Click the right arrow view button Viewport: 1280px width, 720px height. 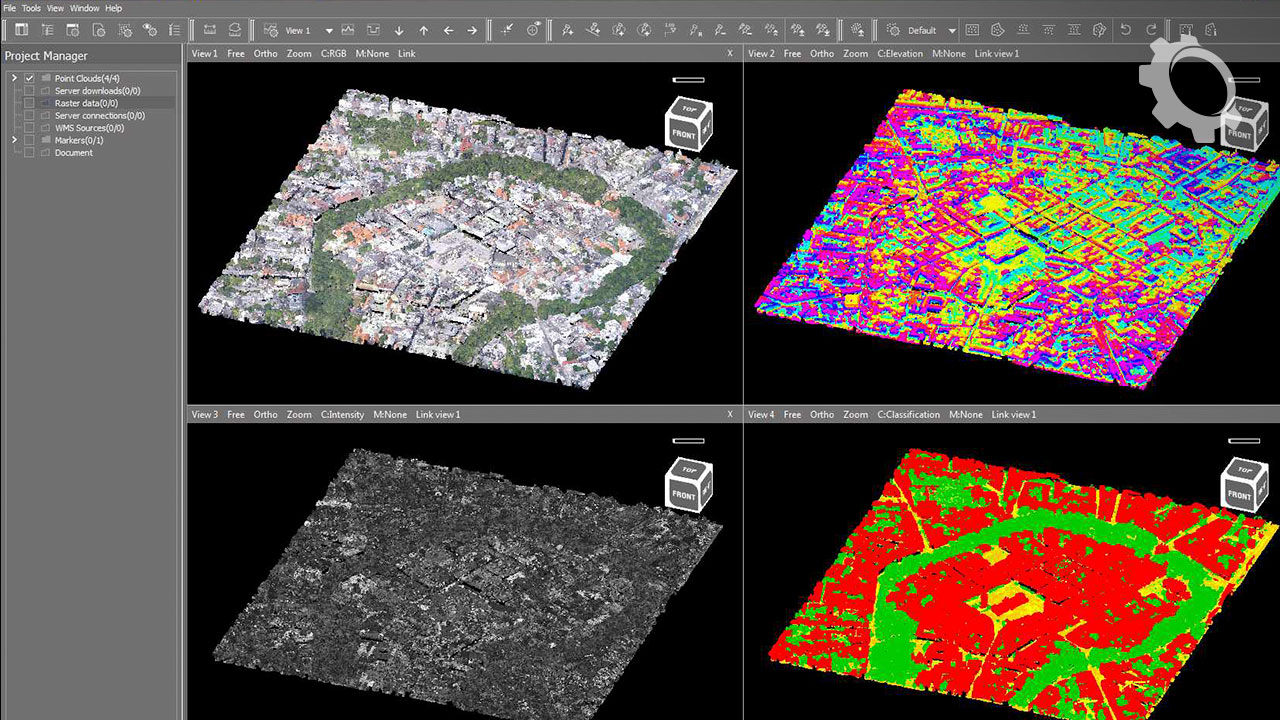472,30
